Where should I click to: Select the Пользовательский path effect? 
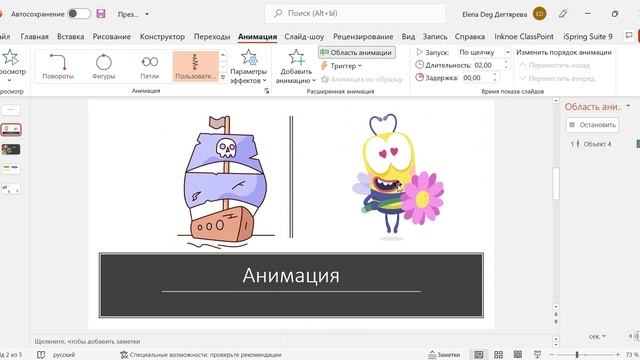[x=196, y=66]
